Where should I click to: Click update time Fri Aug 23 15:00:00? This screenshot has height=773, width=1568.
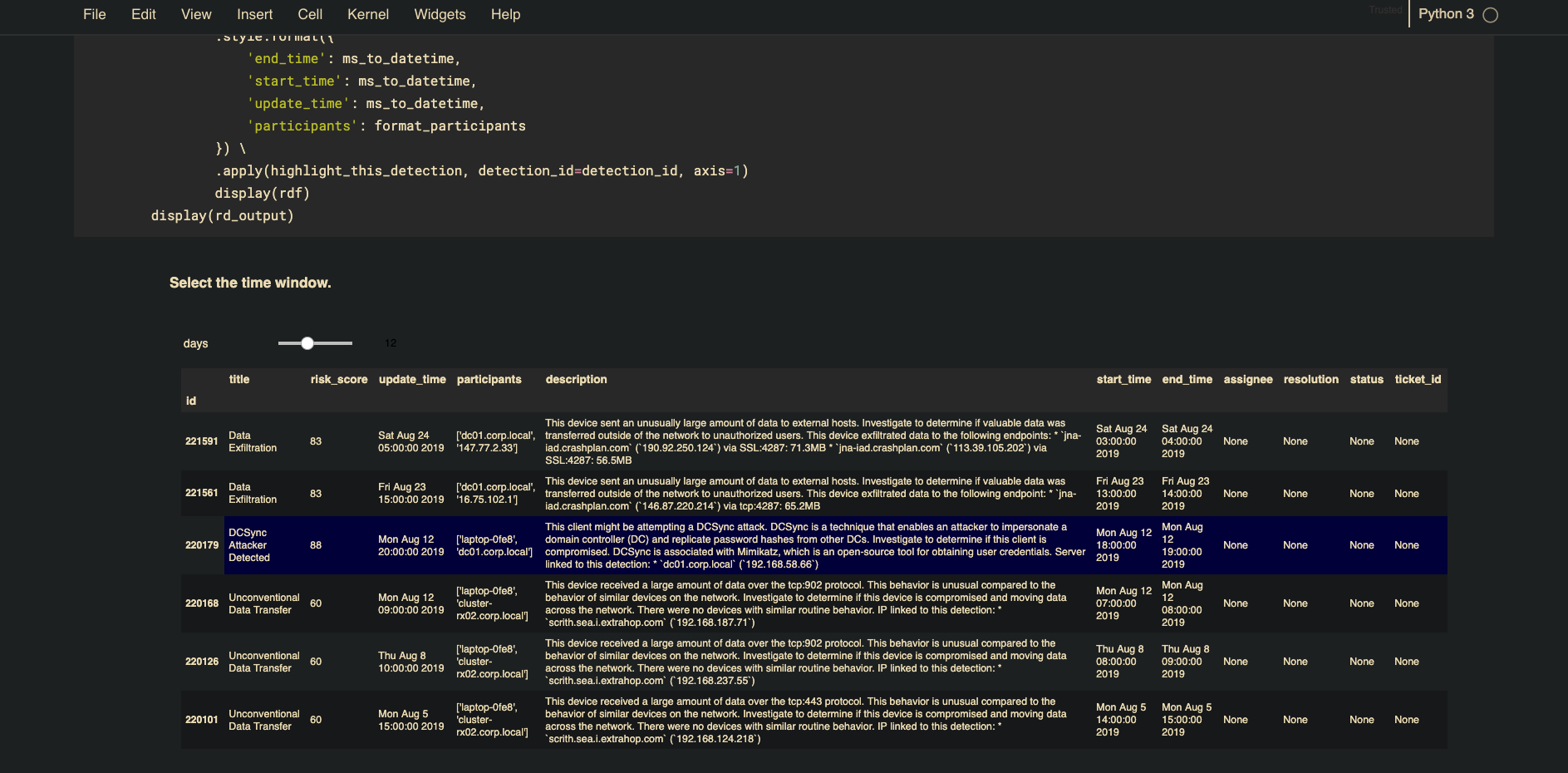click(411, 493)
